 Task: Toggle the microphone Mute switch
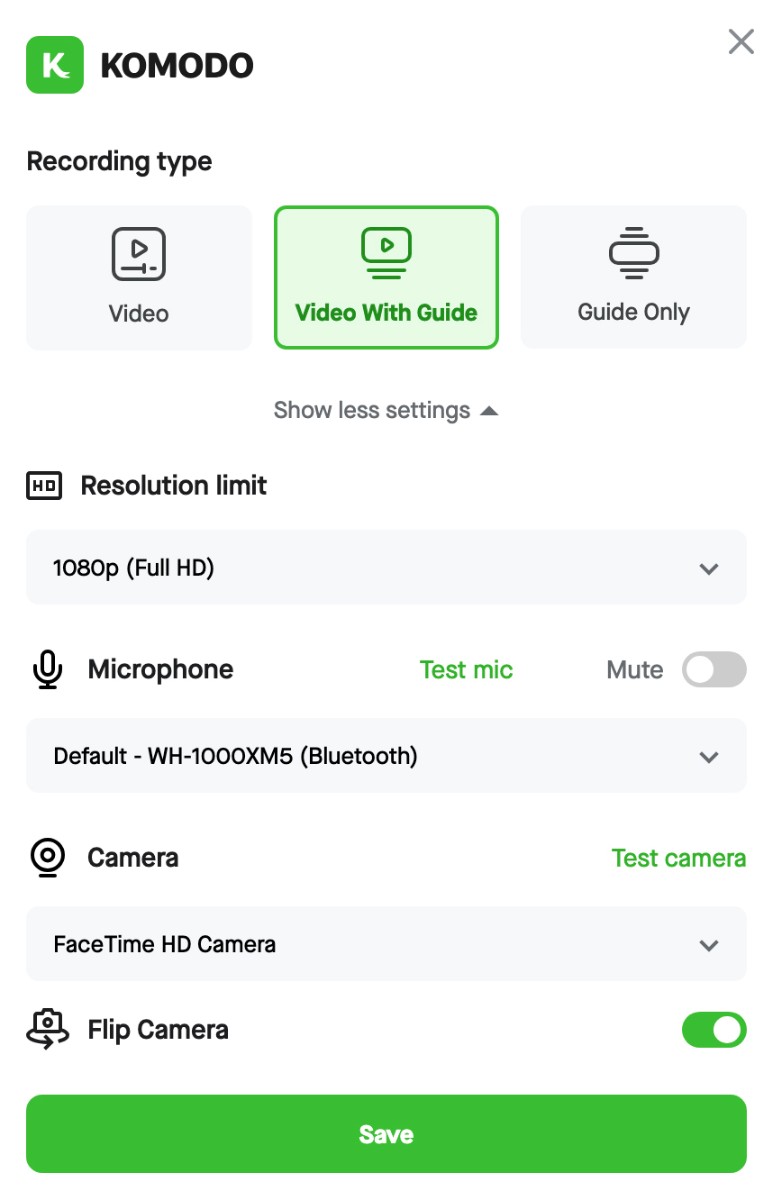point(714,670)
